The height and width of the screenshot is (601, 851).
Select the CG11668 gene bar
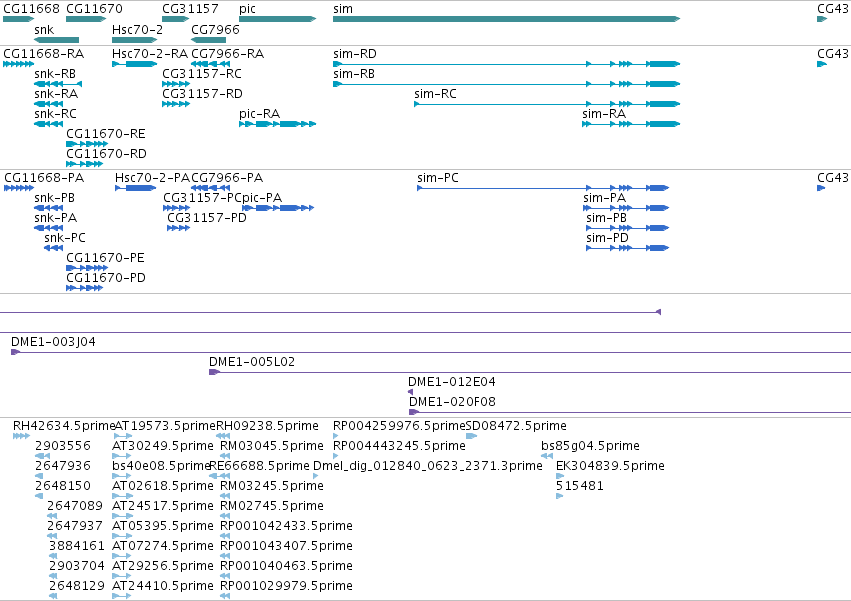coord(18,19)
